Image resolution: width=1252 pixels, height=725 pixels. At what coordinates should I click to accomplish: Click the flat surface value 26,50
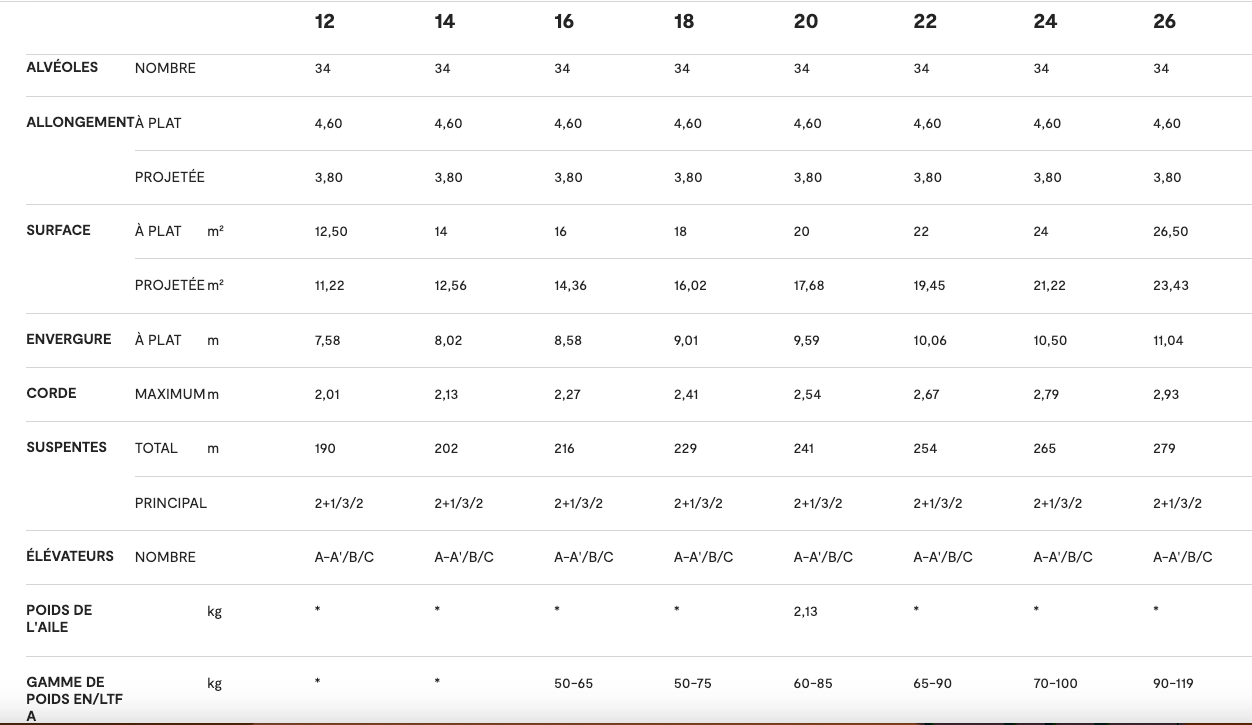click(1170, 231)
